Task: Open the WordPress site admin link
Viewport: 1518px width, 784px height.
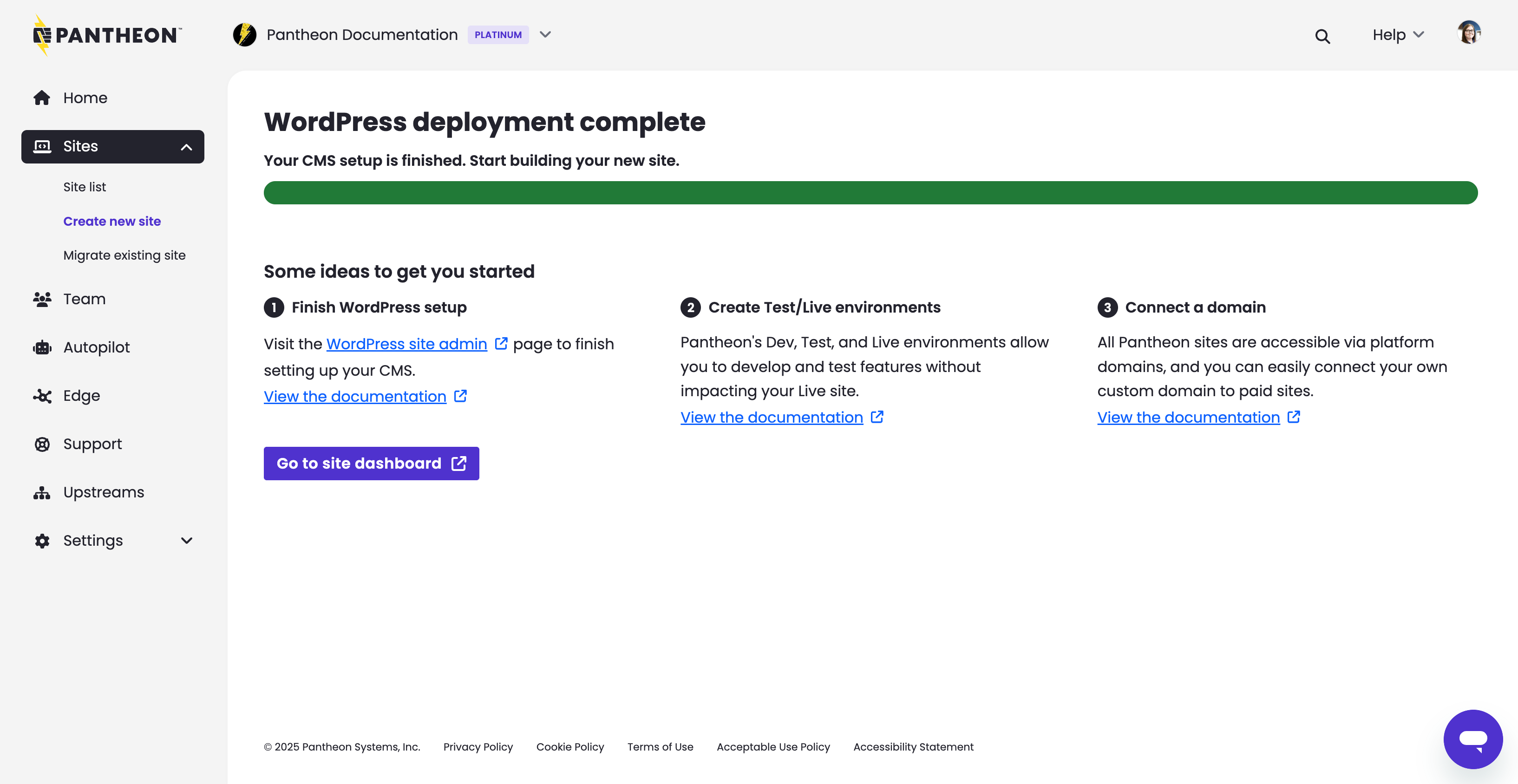Action: pos(406,343)
